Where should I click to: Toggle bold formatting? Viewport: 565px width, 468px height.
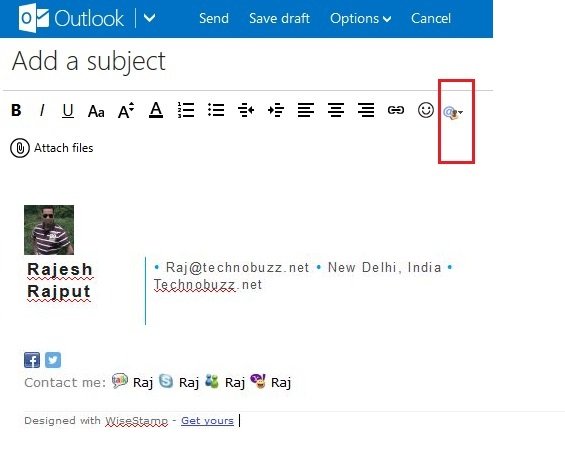[16, 110]
